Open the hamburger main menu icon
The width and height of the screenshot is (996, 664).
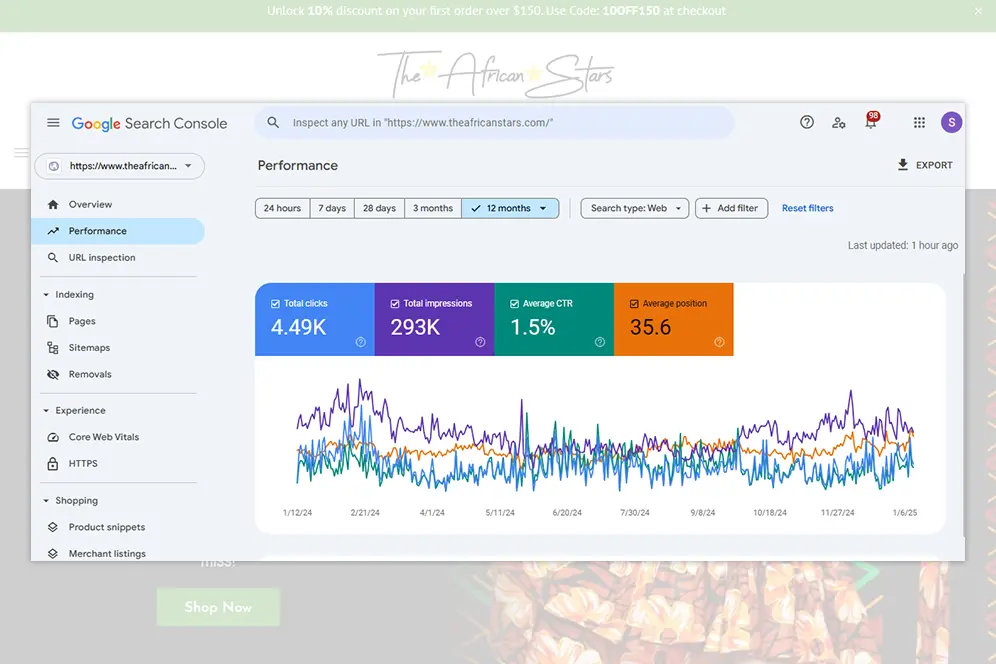[x=53, y=123]
